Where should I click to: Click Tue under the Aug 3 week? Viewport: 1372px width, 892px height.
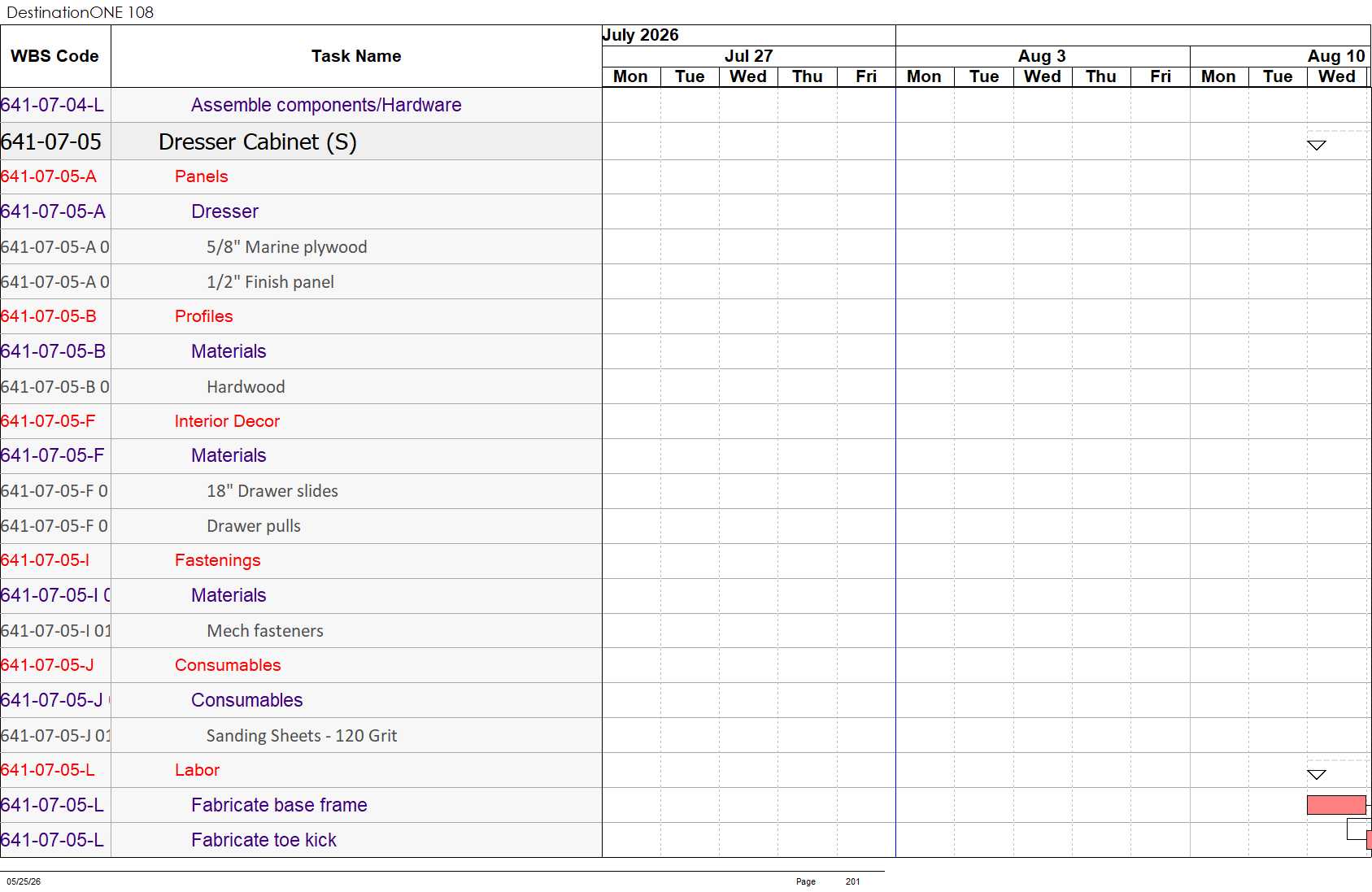984,76
